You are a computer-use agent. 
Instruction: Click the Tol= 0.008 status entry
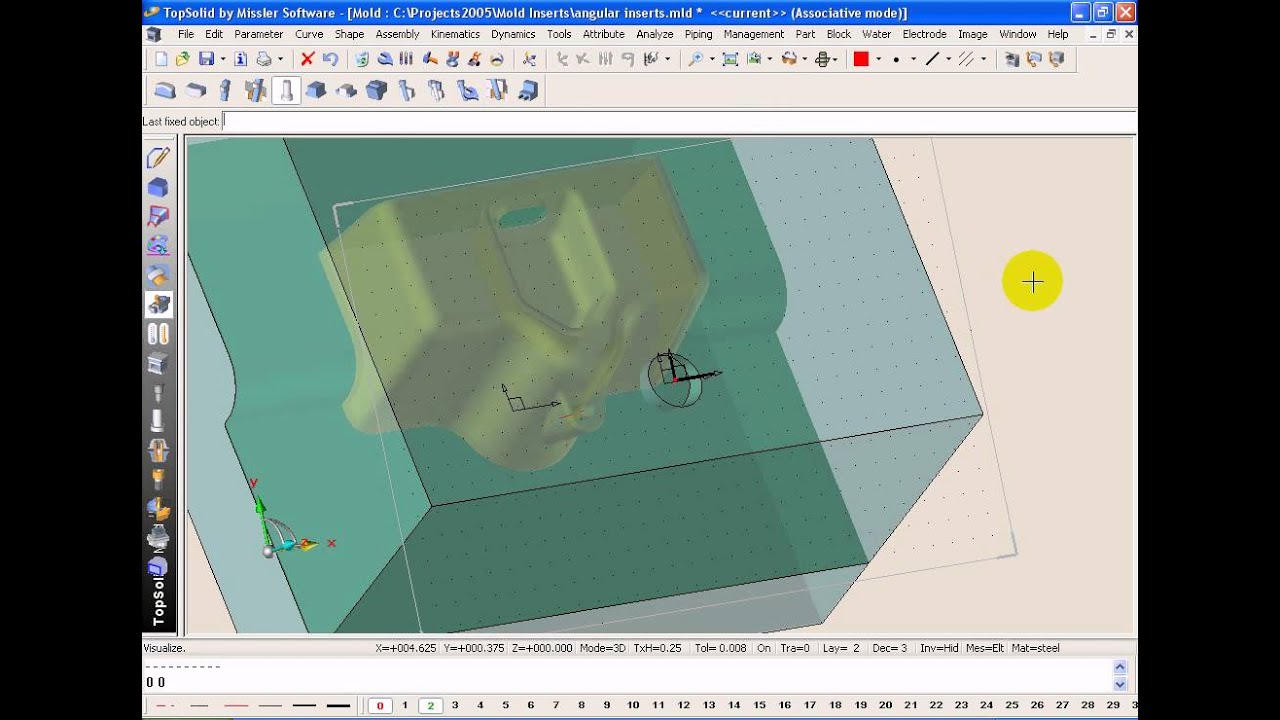721,648
